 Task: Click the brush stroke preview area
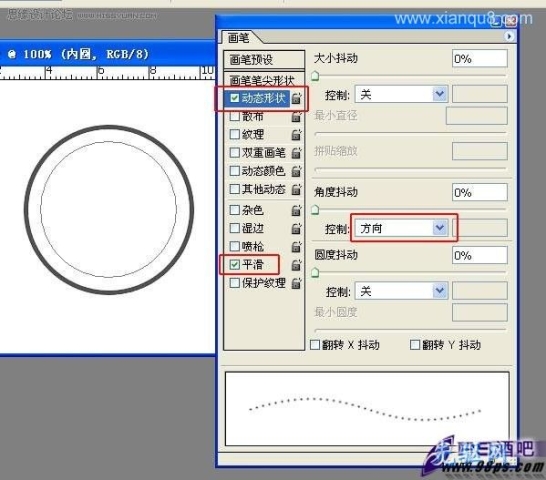367,409
